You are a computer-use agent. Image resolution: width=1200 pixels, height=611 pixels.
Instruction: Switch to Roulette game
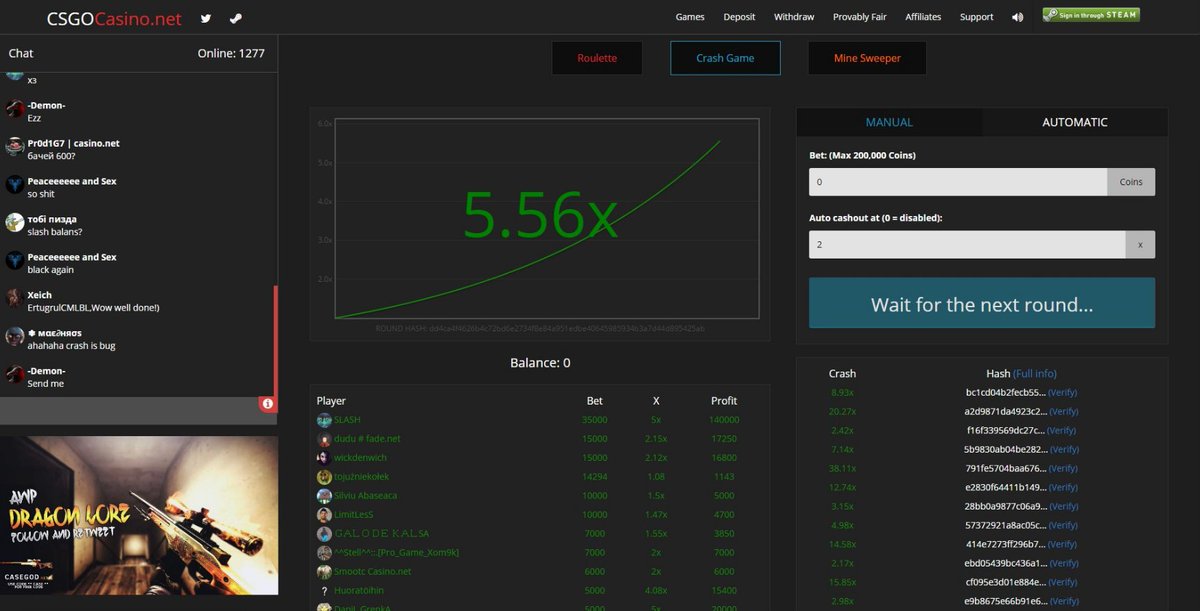click(x=597, y=58)
